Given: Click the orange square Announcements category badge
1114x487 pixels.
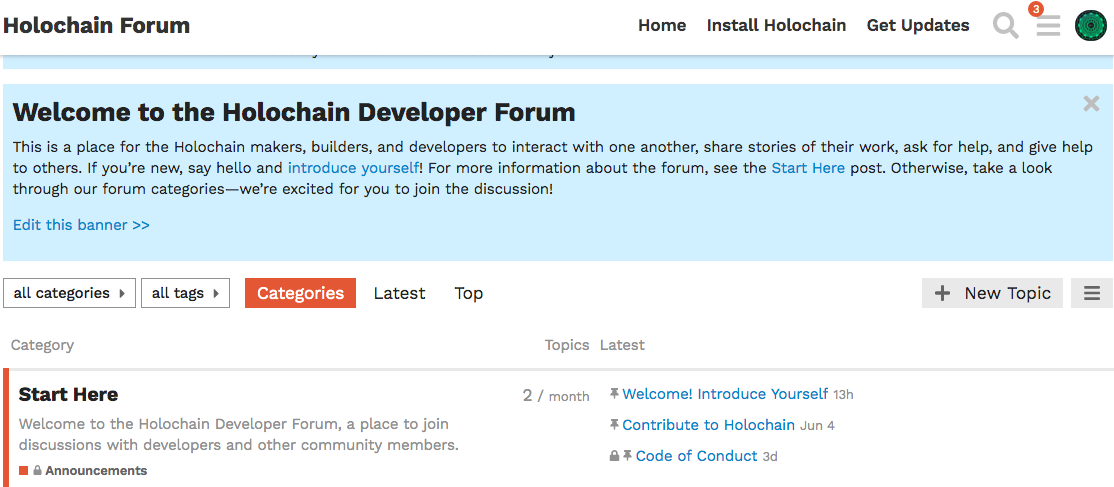Looking at the screenshot, I should pos(23,471).
